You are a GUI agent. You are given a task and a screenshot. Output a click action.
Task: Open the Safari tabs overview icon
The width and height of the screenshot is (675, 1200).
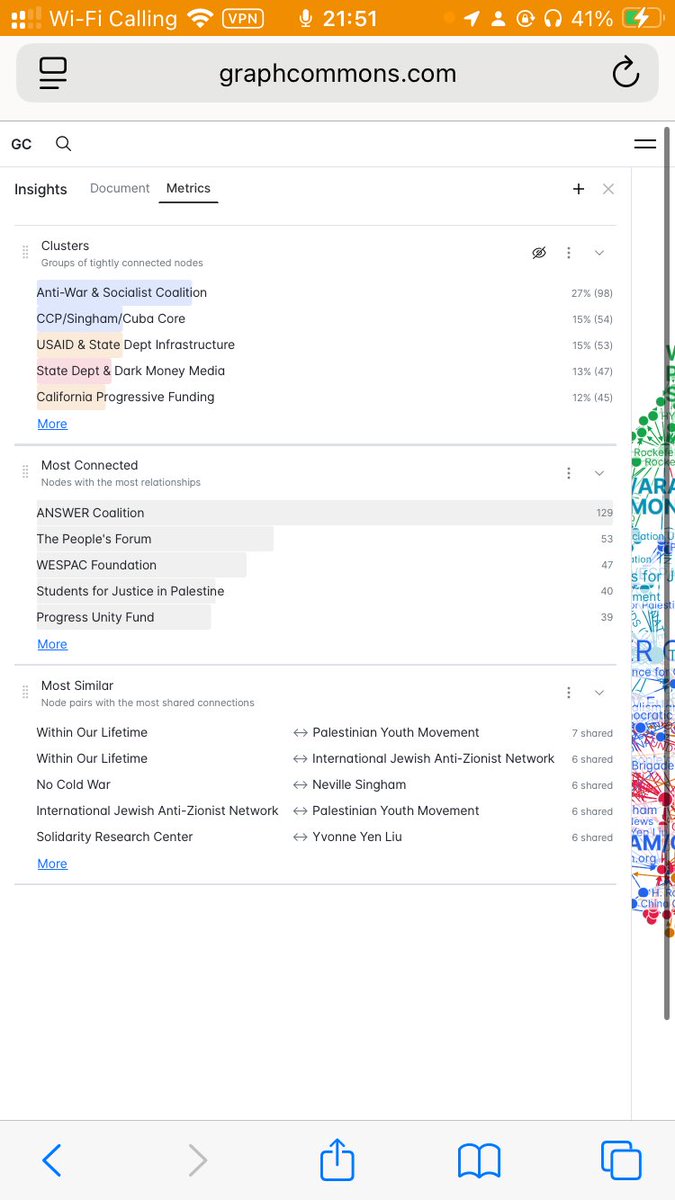[621, 1160]
